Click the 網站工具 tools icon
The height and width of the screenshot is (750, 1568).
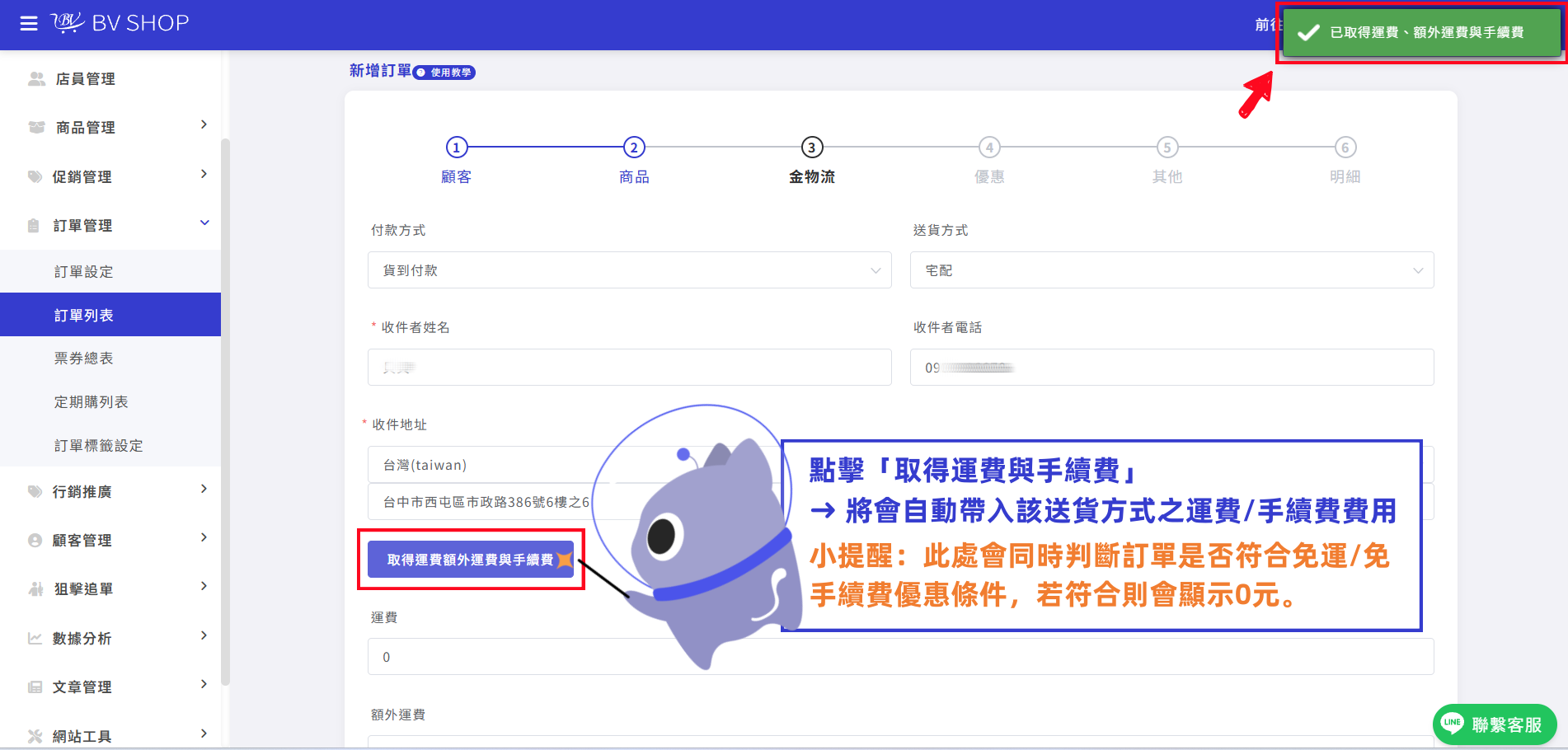pos(35,736)
